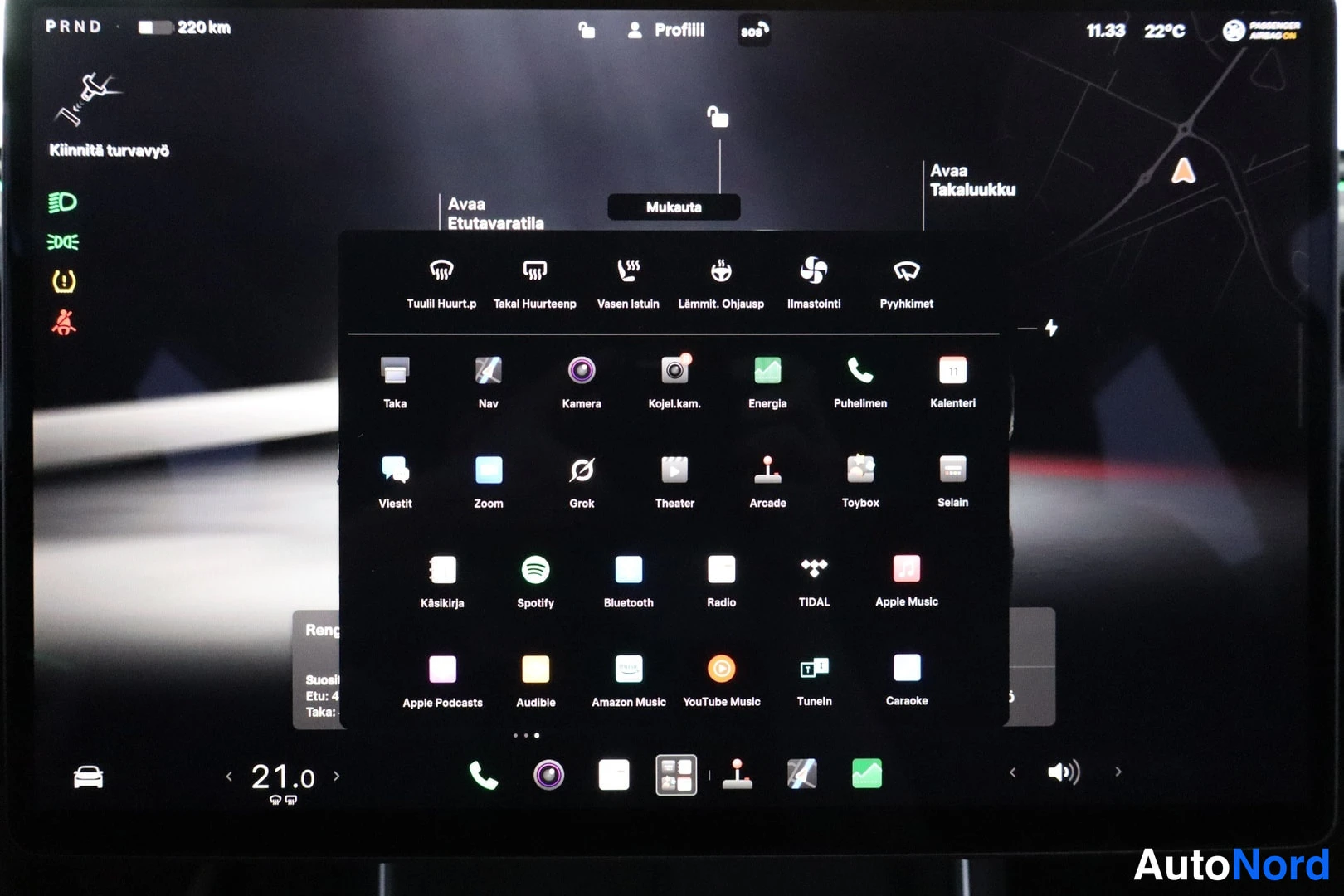Viewport: 1344px width, 896px height.
Task: Toggle the app launcher icon in dock
Action: pyautogui.click(x=676, y=775)
